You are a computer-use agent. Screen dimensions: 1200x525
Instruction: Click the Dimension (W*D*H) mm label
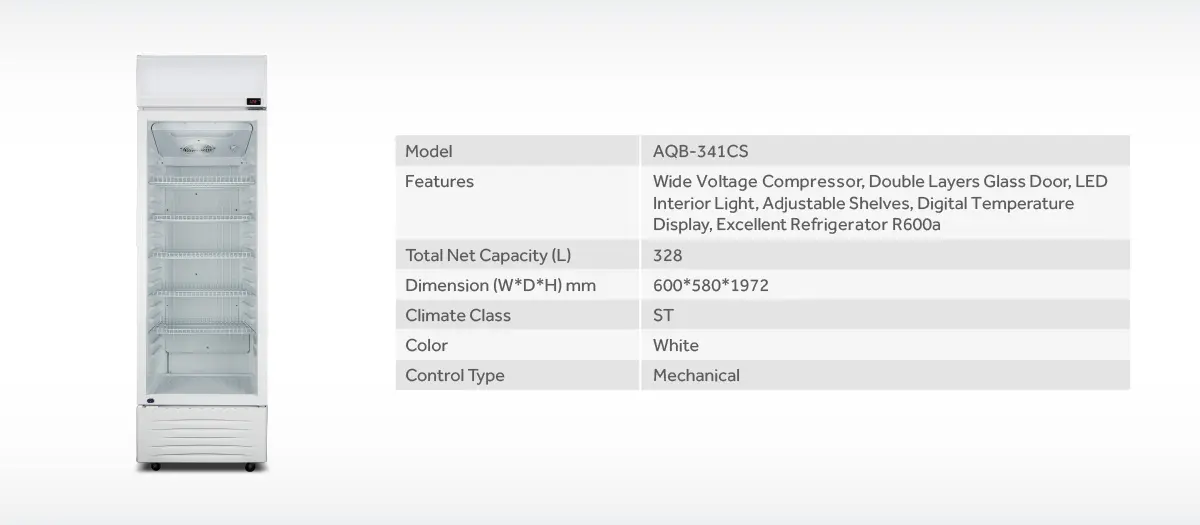point(500,285)
